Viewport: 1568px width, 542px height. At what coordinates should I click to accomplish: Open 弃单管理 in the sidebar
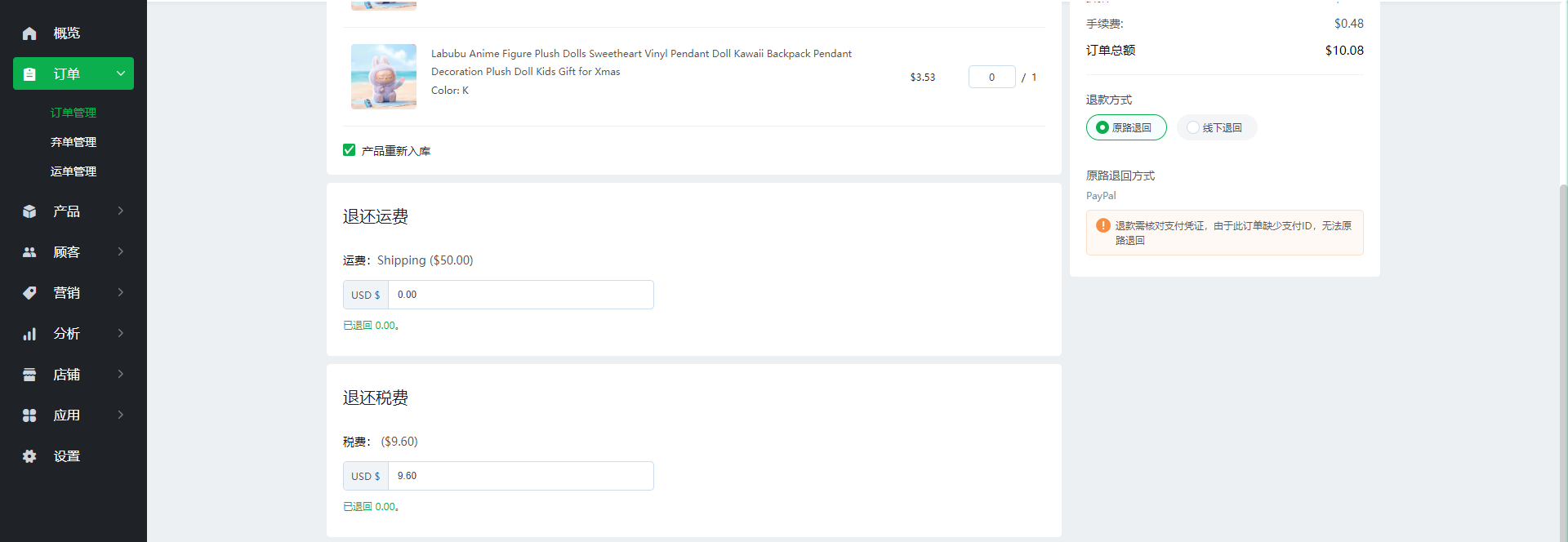pyautogui.click(x=73, y=142)
